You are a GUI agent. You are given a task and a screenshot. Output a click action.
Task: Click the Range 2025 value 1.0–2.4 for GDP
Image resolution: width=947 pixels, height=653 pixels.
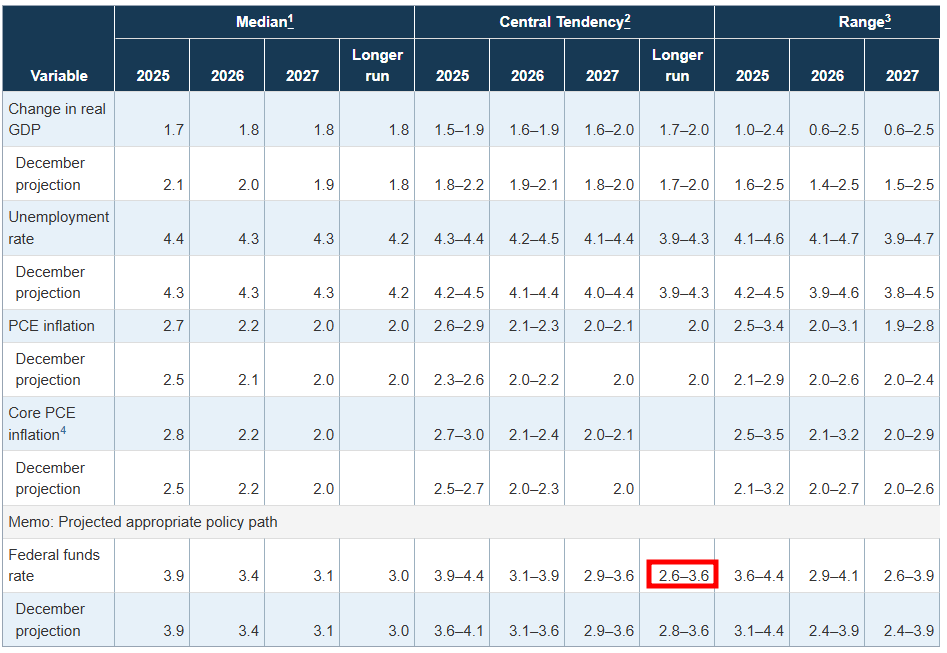point(759,130)
